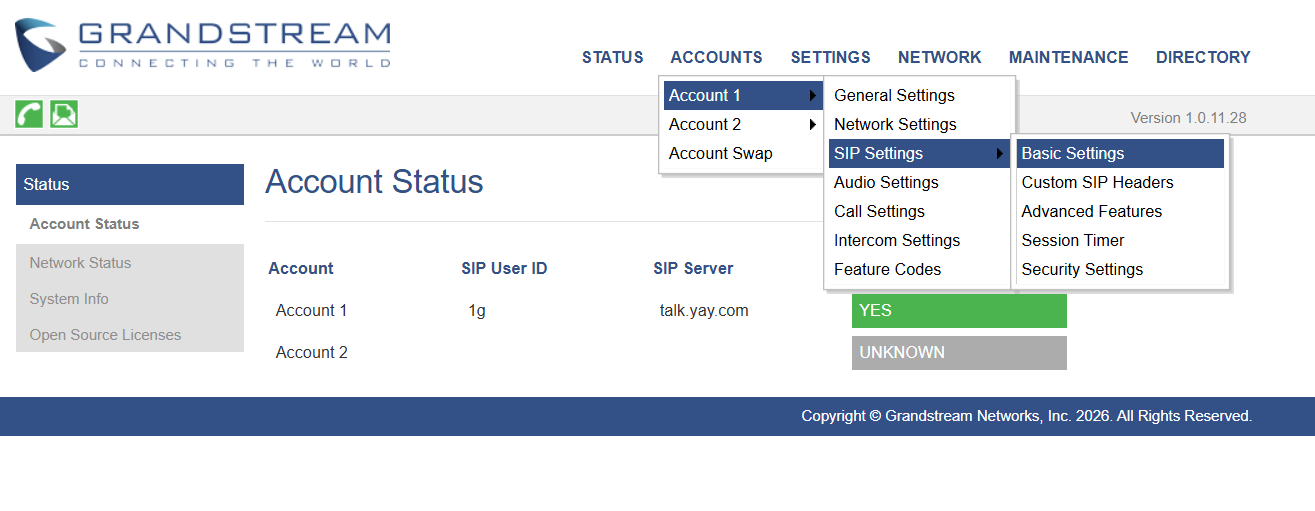Screen dimensions: 1315x511
Task: Open Advanced Features entry
Action: pos(1120,212)
